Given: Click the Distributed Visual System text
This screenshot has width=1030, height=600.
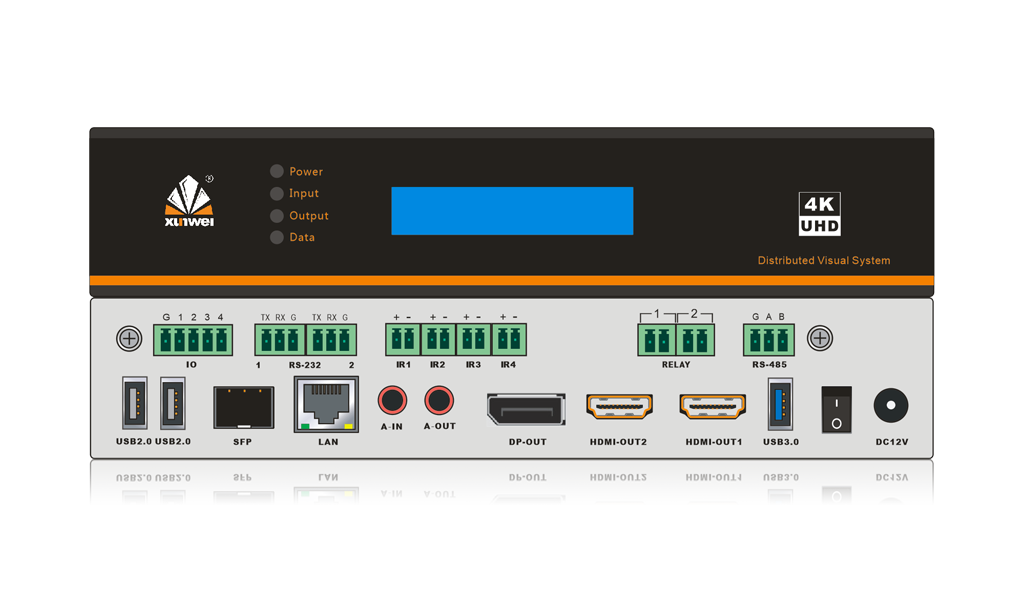Looking at the screenshot, I should tap(823, 261).
